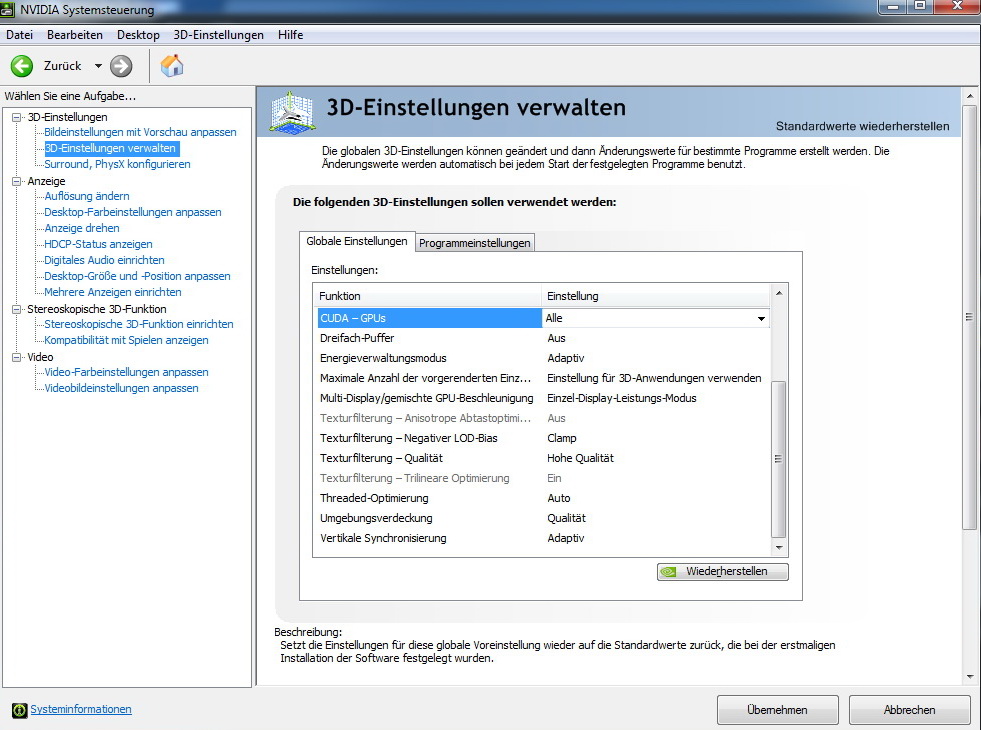Open the Desktop menu
The width and height of the screenshot is (981, 730).
138,35
